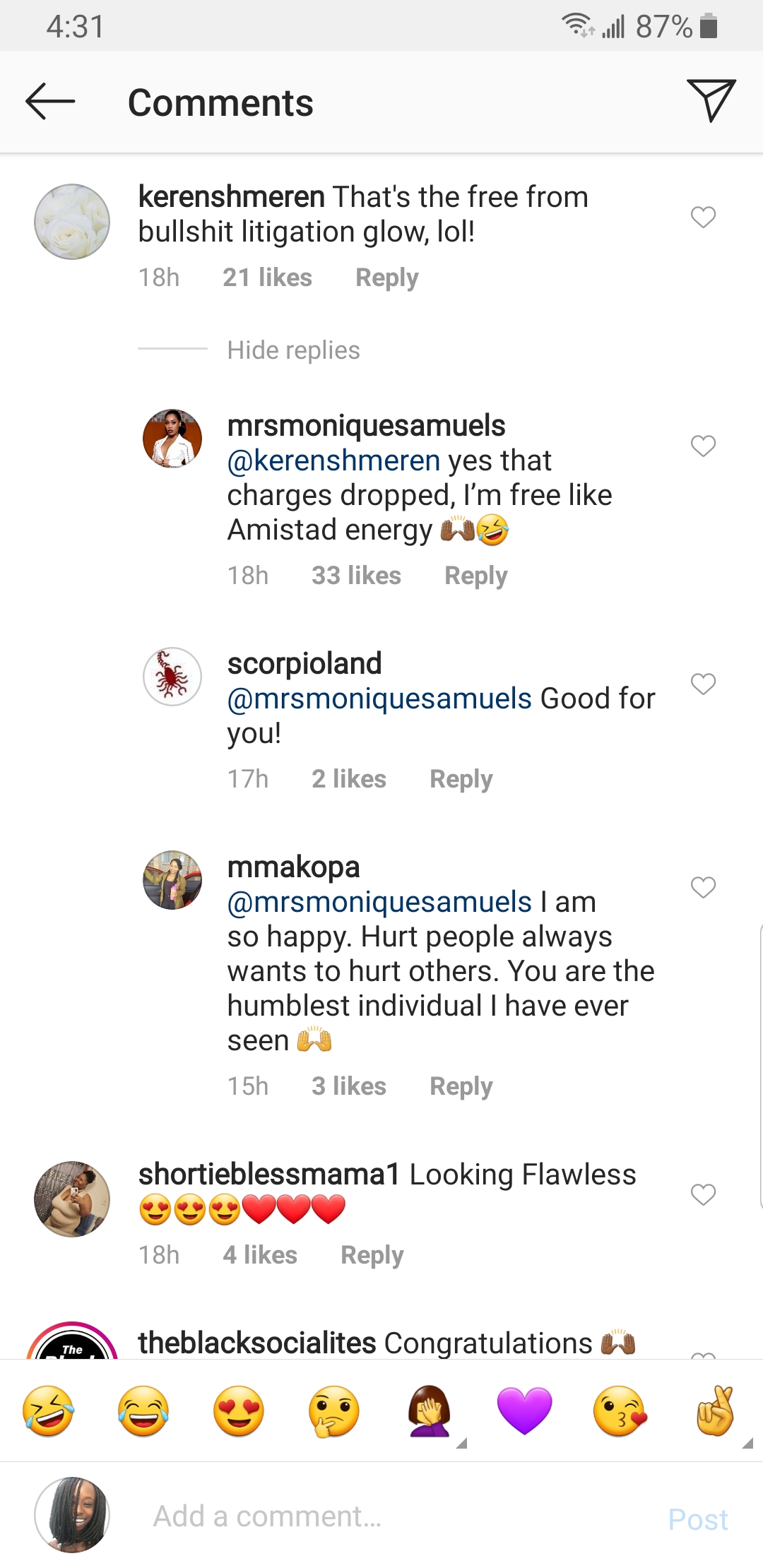The image size is (763, 1568).
Task: Like kerenshmeren's comment with the heart
Action: pyautogui.click(x=703, y=217)
